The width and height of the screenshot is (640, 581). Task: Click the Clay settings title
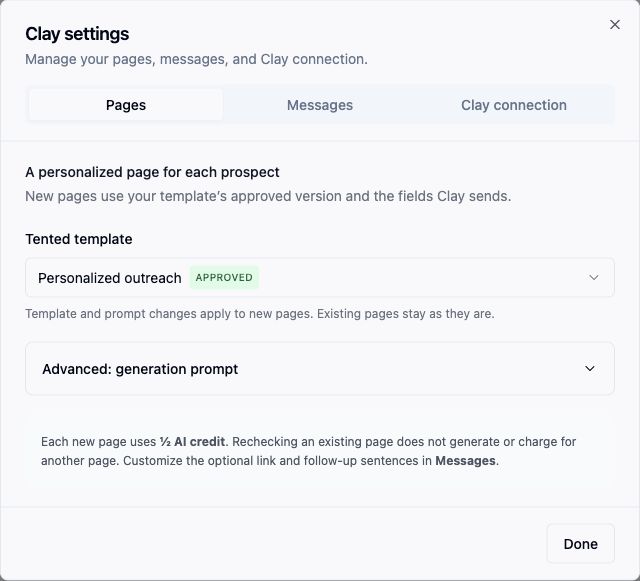click(x=77, y=34)
